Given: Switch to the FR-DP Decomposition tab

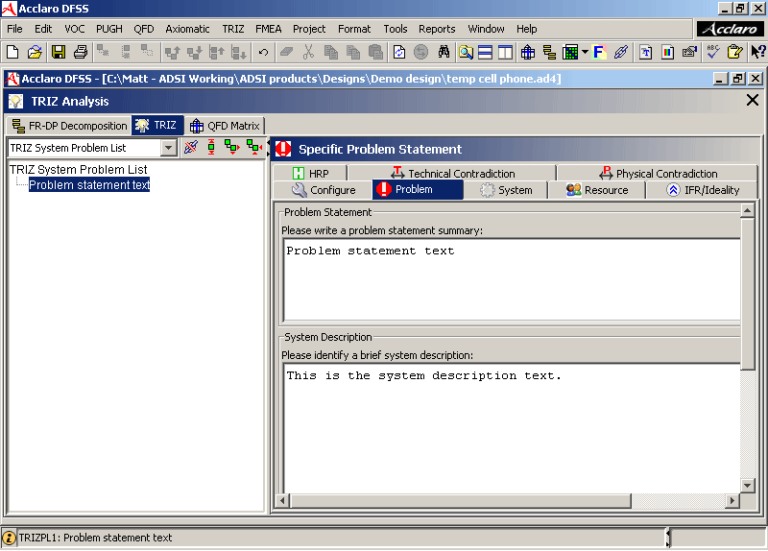Looking at the screenshot, I should click(x=69, y=126).
